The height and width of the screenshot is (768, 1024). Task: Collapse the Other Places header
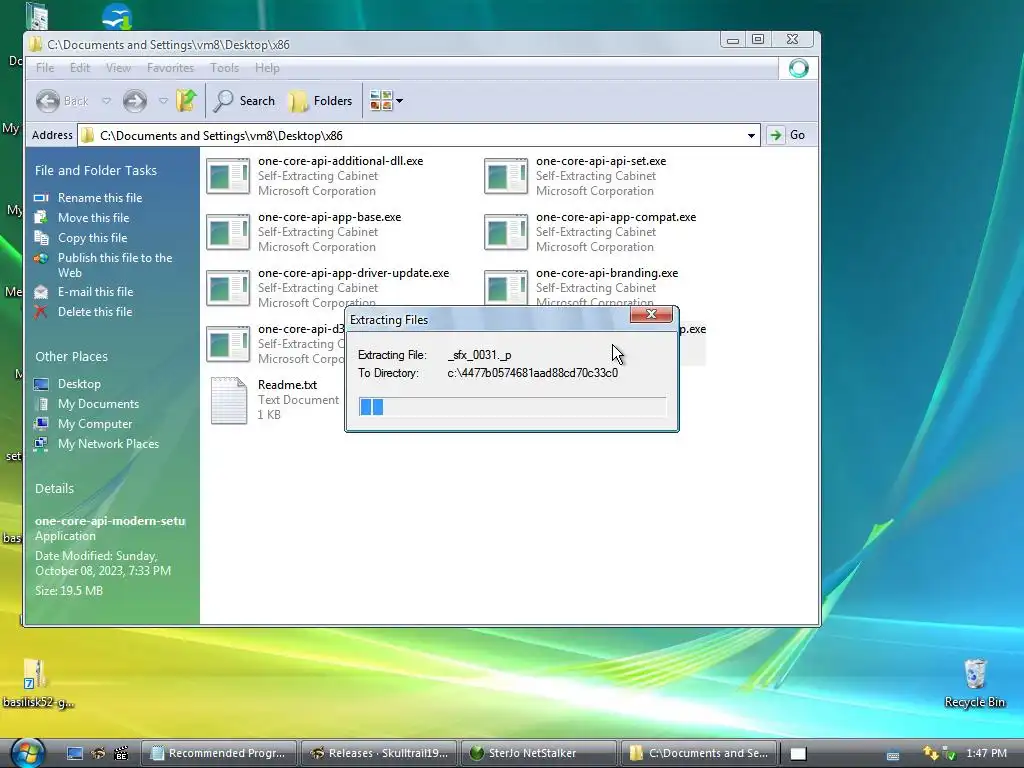tap(72, 357)
